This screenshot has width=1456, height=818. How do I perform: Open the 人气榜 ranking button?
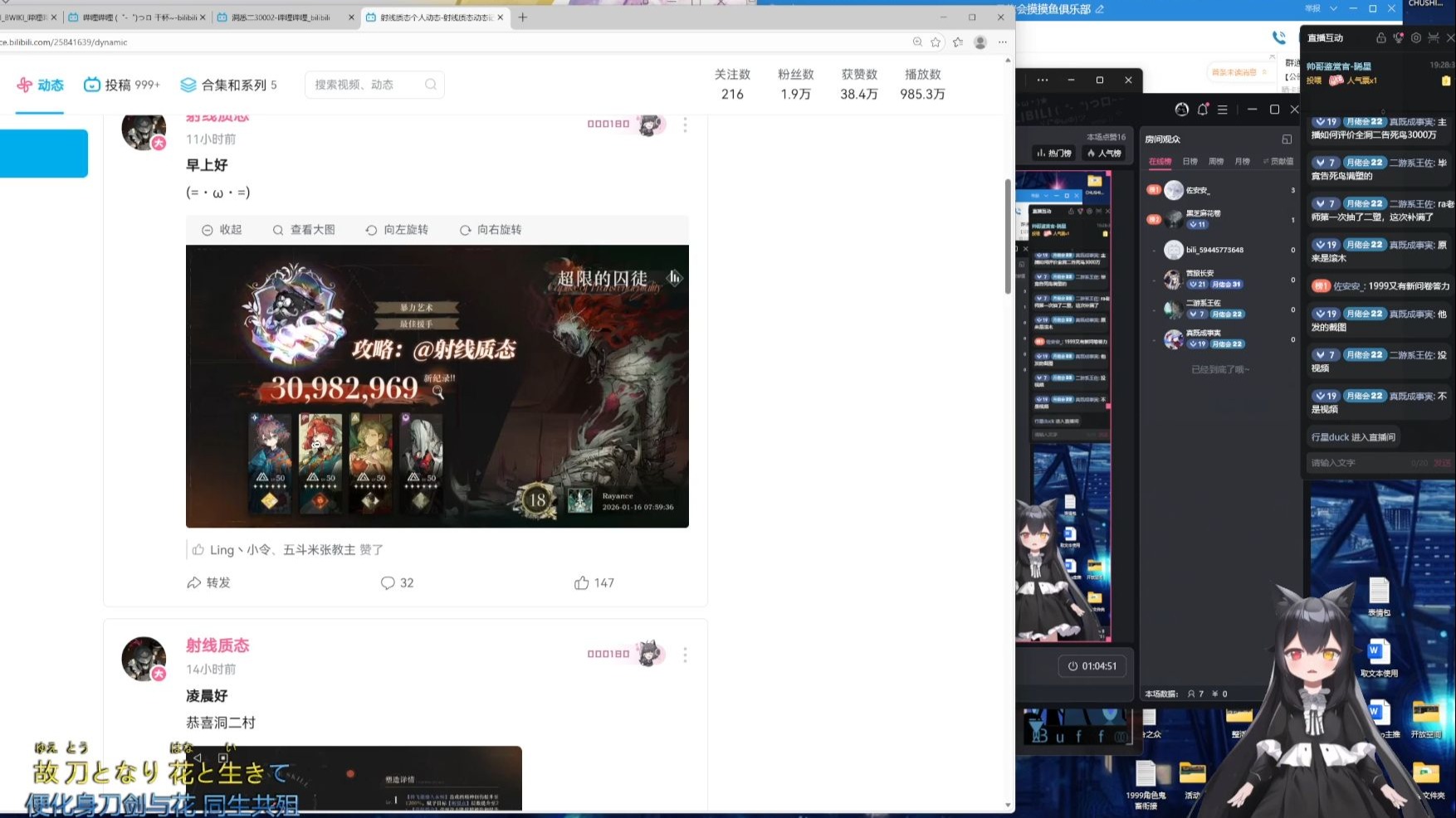coord(1105,153)
